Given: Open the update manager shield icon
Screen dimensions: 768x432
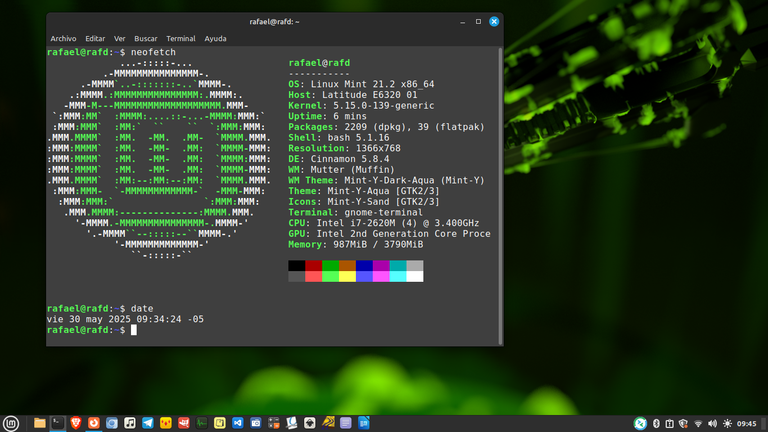Looking at the screenshot, I should pyautogui.click(x=684, y=423).
